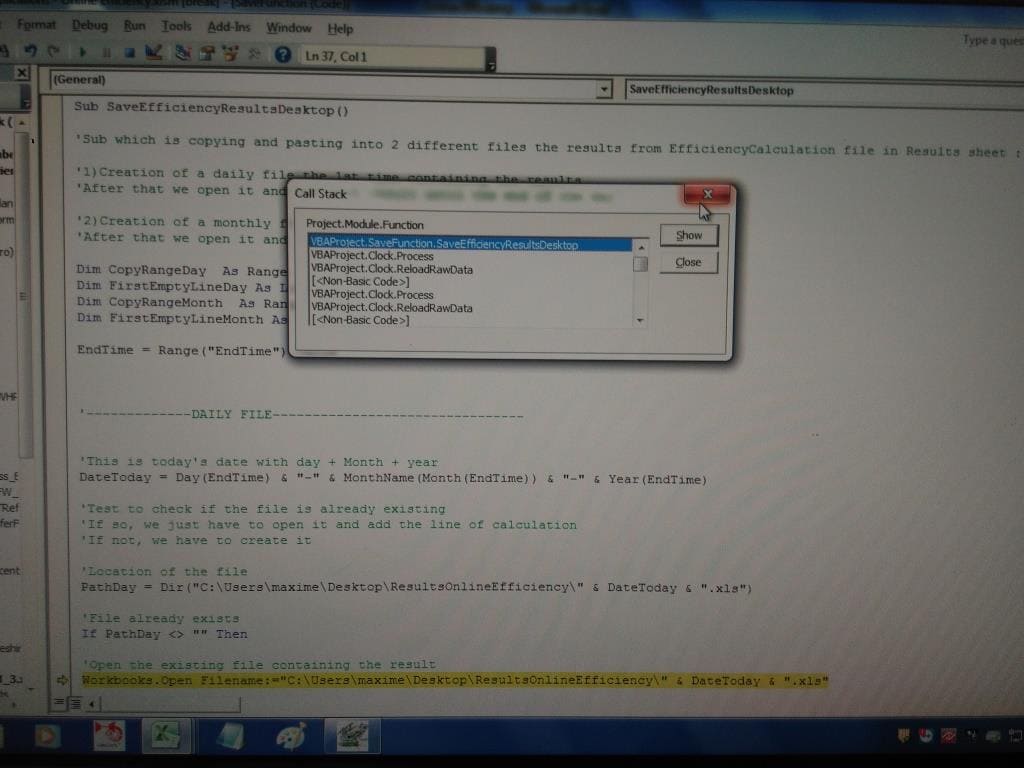
Task: Click the Undo toolbar icon
Action: pos(30,50)
